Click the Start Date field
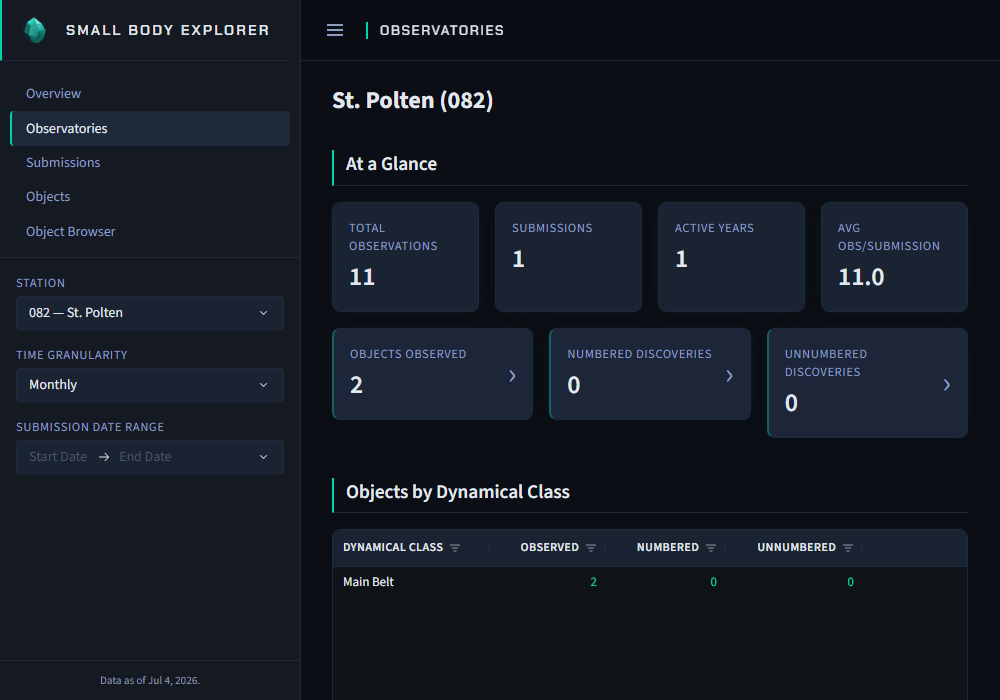The image size is (1000, 700). (x=58, y=457)
